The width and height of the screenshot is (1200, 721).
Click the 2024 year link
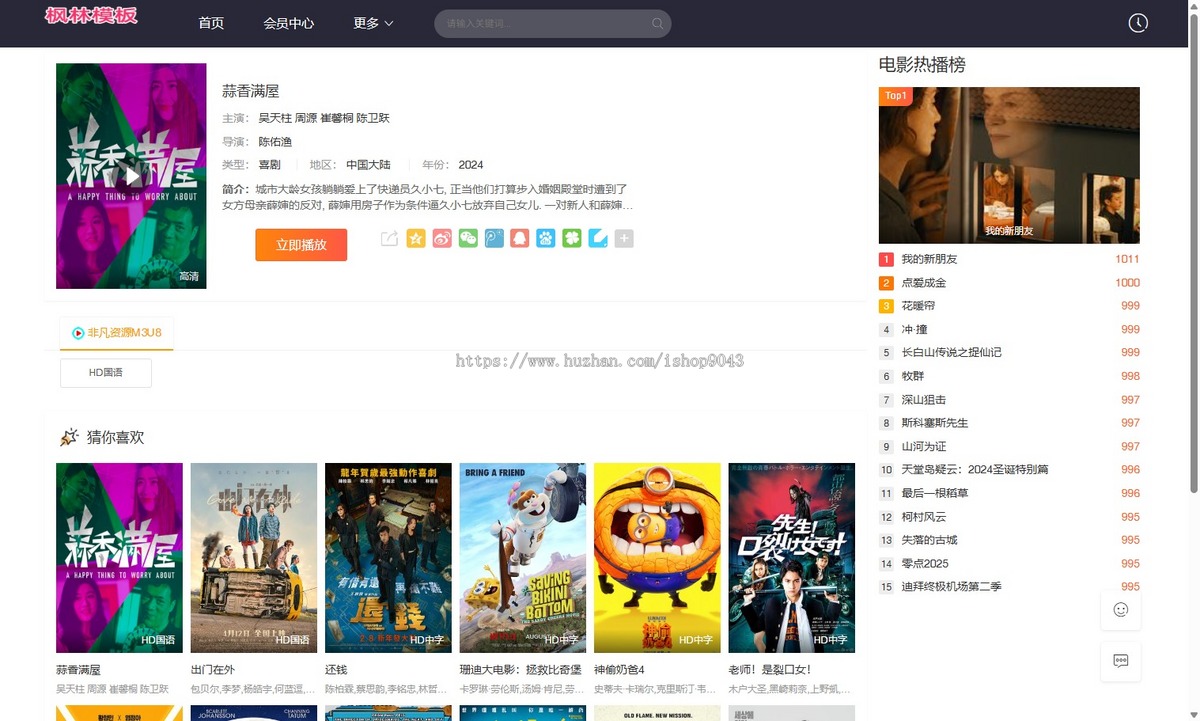(x=471, y=165)
